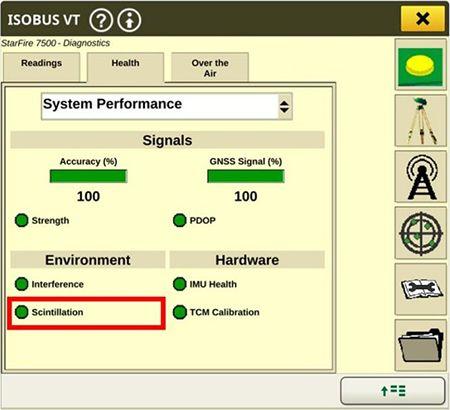This screenshot has height=410, width=450.
Task: Click the IMU Health status indicator
Action: [x=179, y=284]
